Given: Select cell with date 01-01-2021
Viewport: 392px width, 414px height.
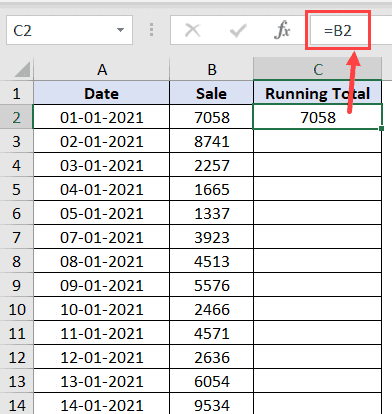Looking at the screenshot, I should (101, 117).
